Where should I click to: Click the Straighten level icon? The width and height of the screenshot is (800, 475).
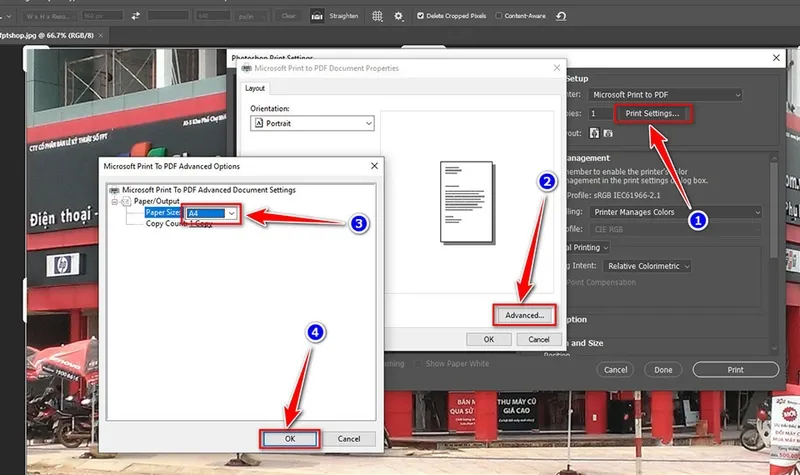[x=317, y=16]
